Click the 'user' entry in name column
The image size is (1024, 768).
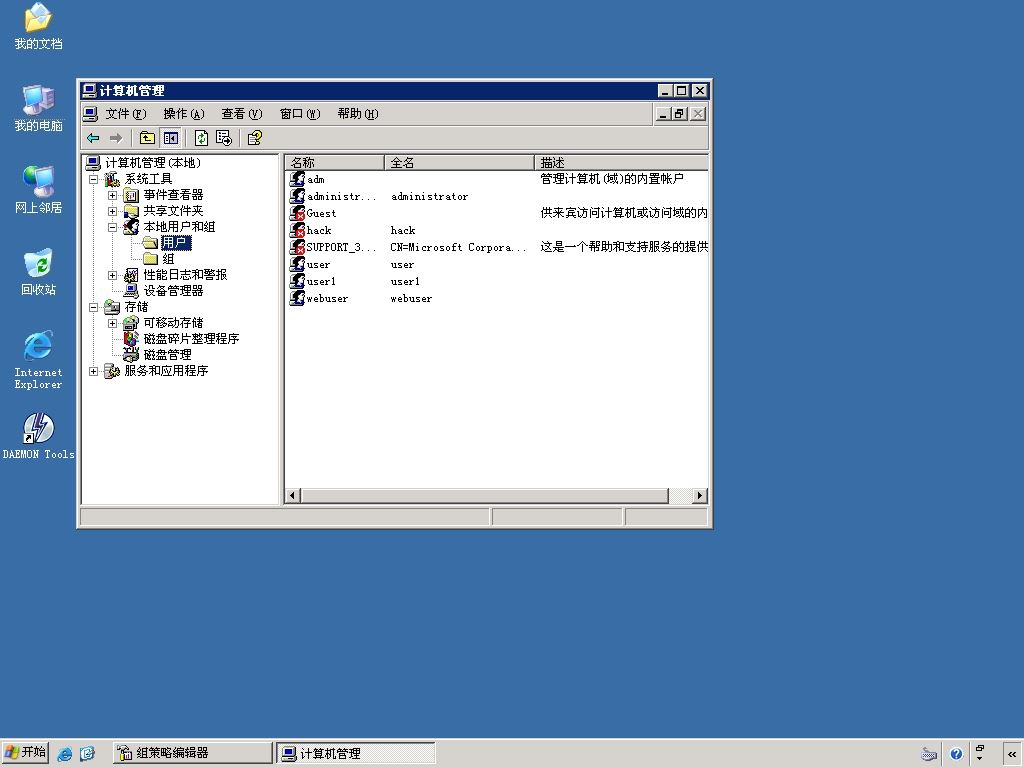318,264
